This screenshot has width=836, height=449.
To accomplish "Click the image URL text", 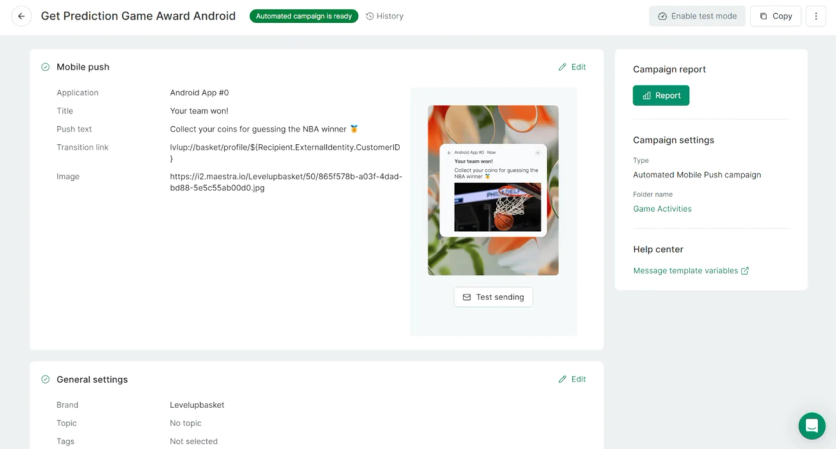I will [x=286, y=182].
